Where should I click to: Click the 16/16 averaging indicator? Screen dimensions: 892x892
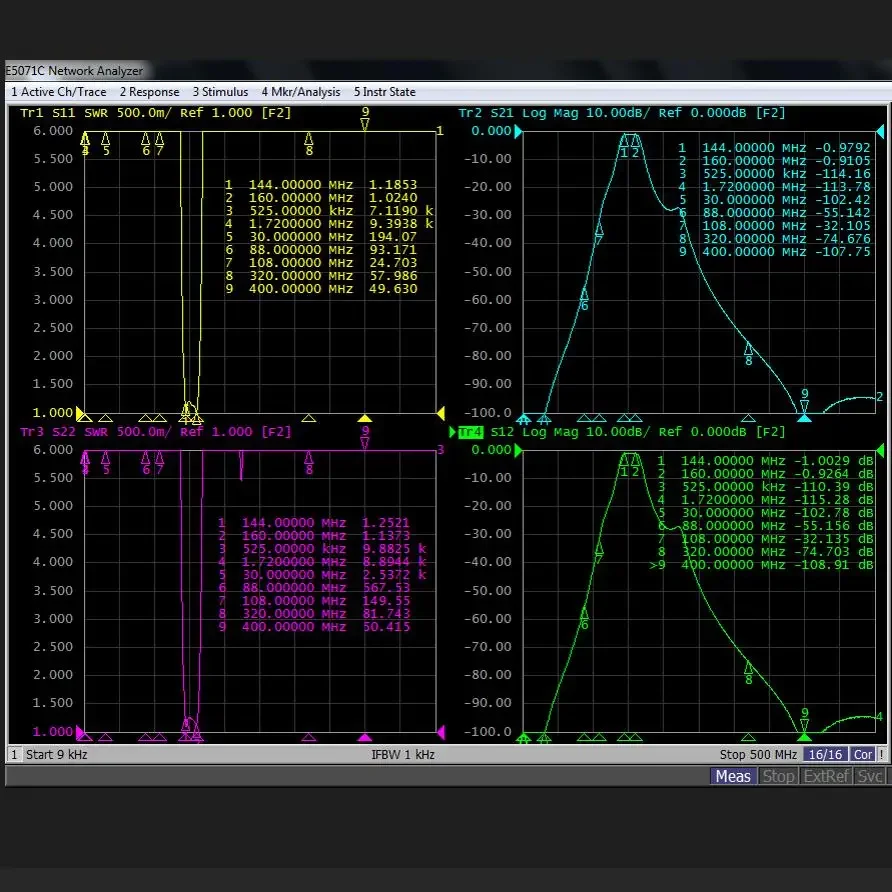tap(825, 754)
